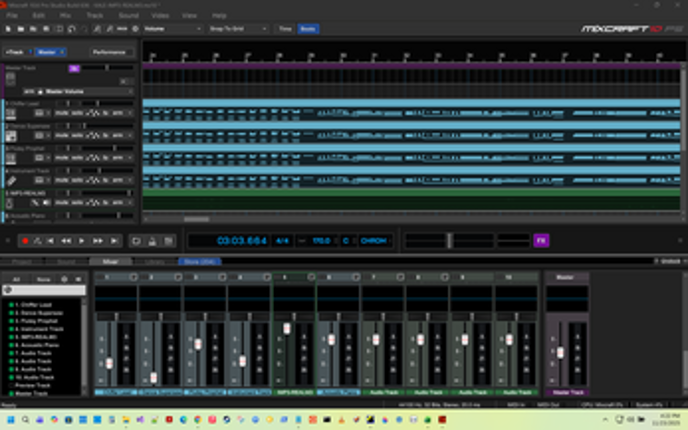Click the Beats timeline mode button
Viewport: 688px width, 430px height.
[308, 30]
